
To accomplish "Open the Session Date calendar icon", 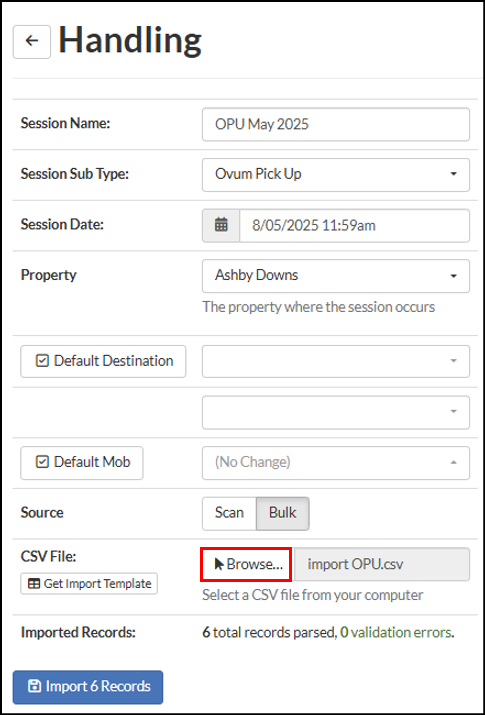I will pos(221,225).
